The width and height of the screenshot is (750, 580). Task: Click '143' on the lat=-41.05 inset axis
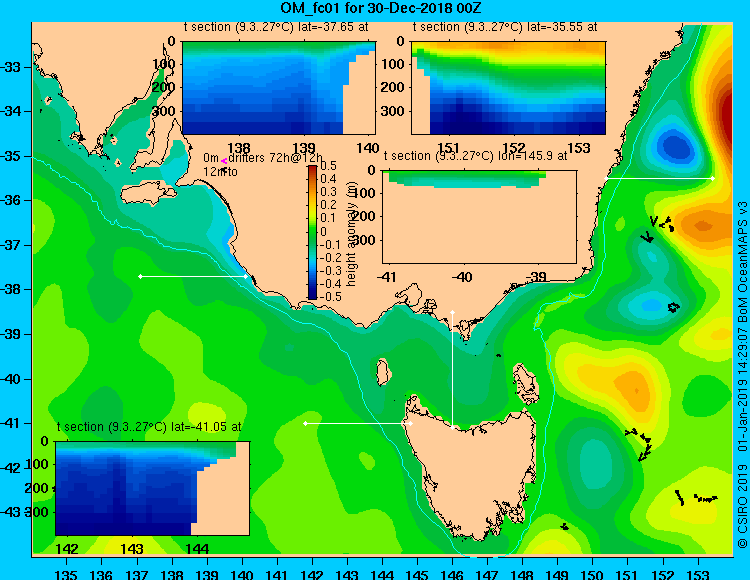click(132, 549)
